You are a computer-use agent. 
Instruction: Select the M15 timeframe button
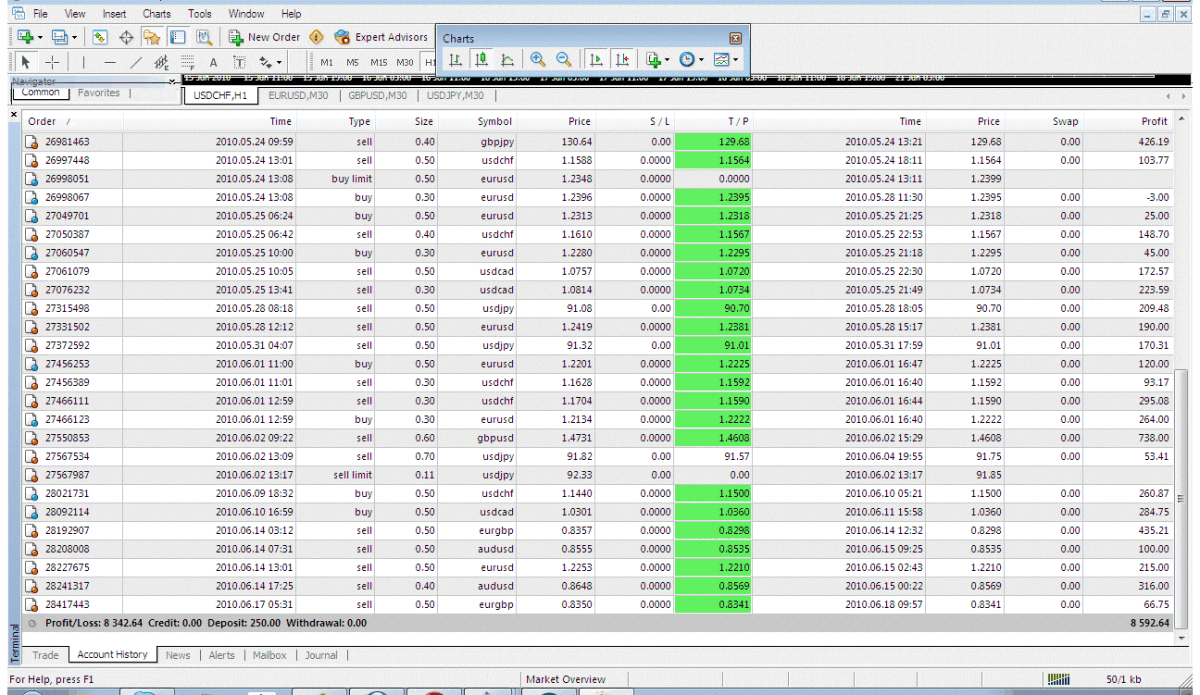(379, 62)
